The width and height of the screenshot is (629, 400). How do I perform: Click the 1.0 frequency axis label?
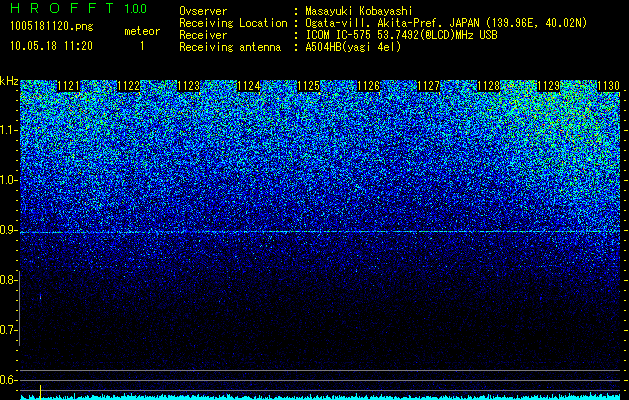[x=8, y=180]
